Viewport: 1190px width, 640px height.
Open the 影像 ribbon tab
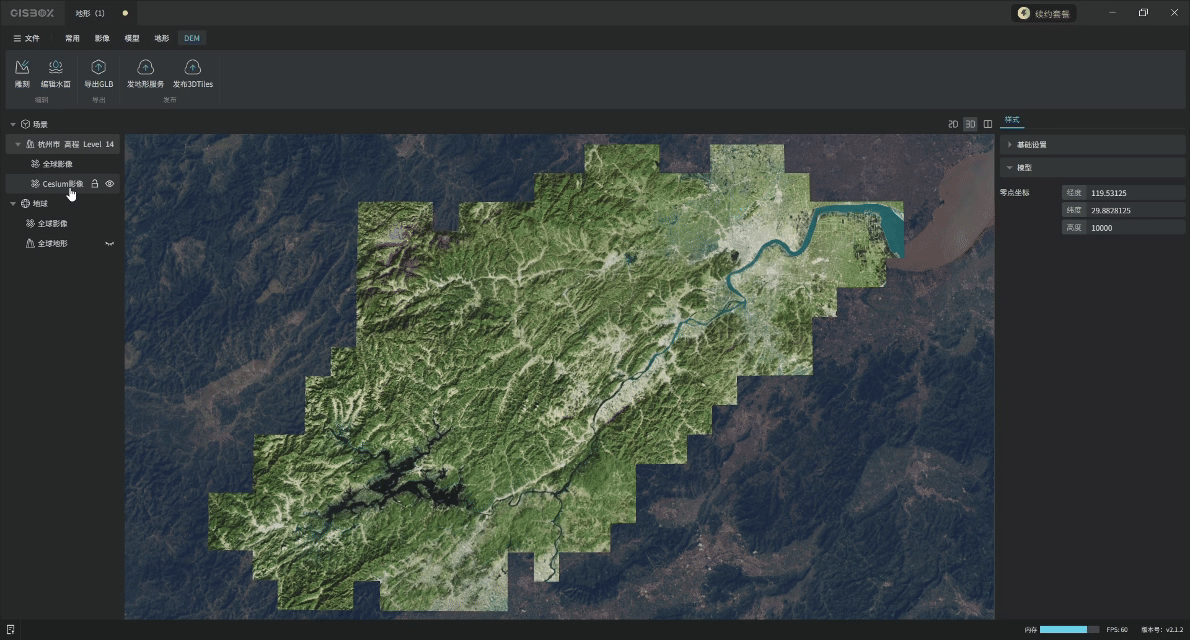point(102,38)
